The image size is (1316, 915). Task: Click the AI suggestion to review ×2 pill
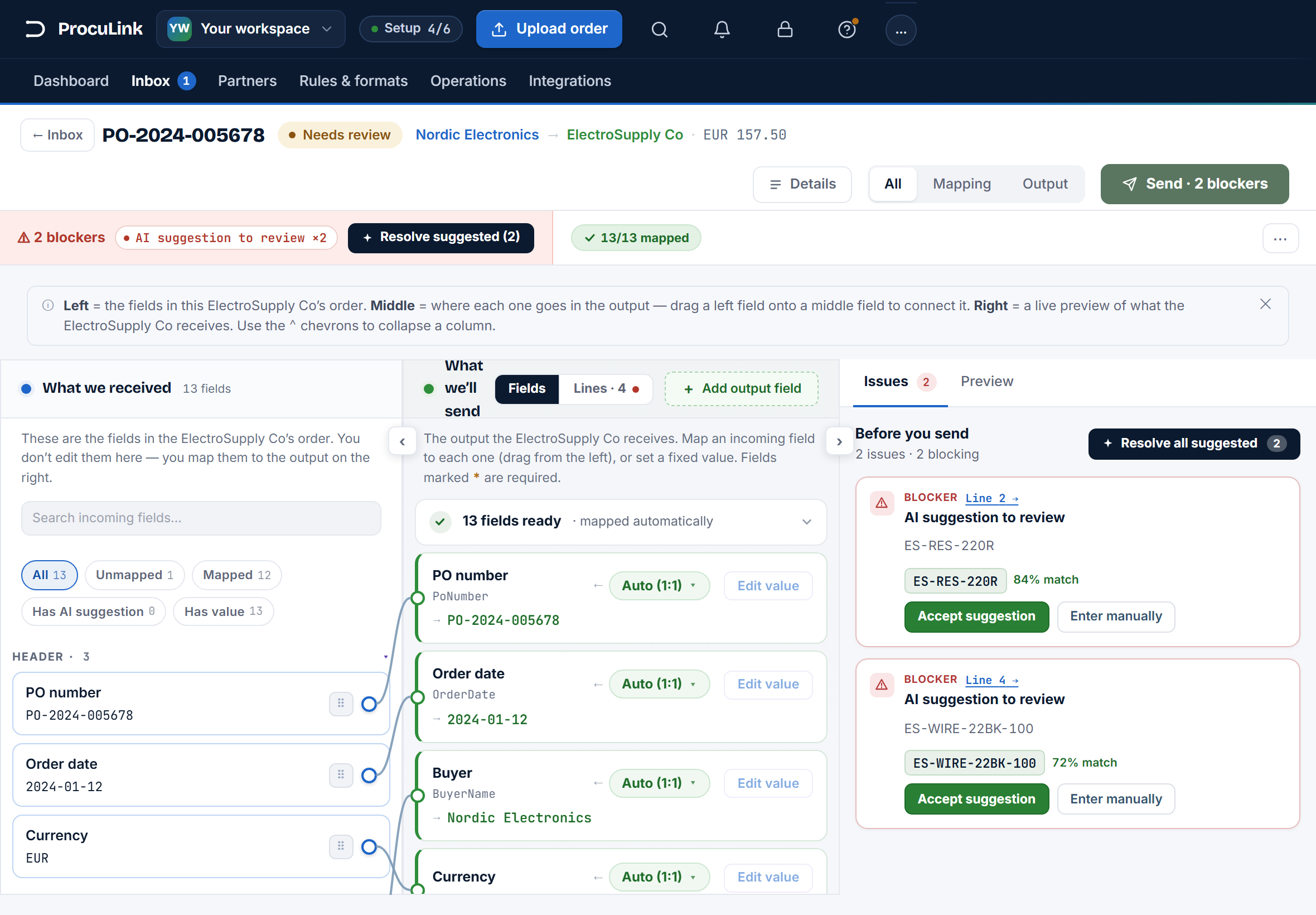pyautogui.click(x=226, y=238)
